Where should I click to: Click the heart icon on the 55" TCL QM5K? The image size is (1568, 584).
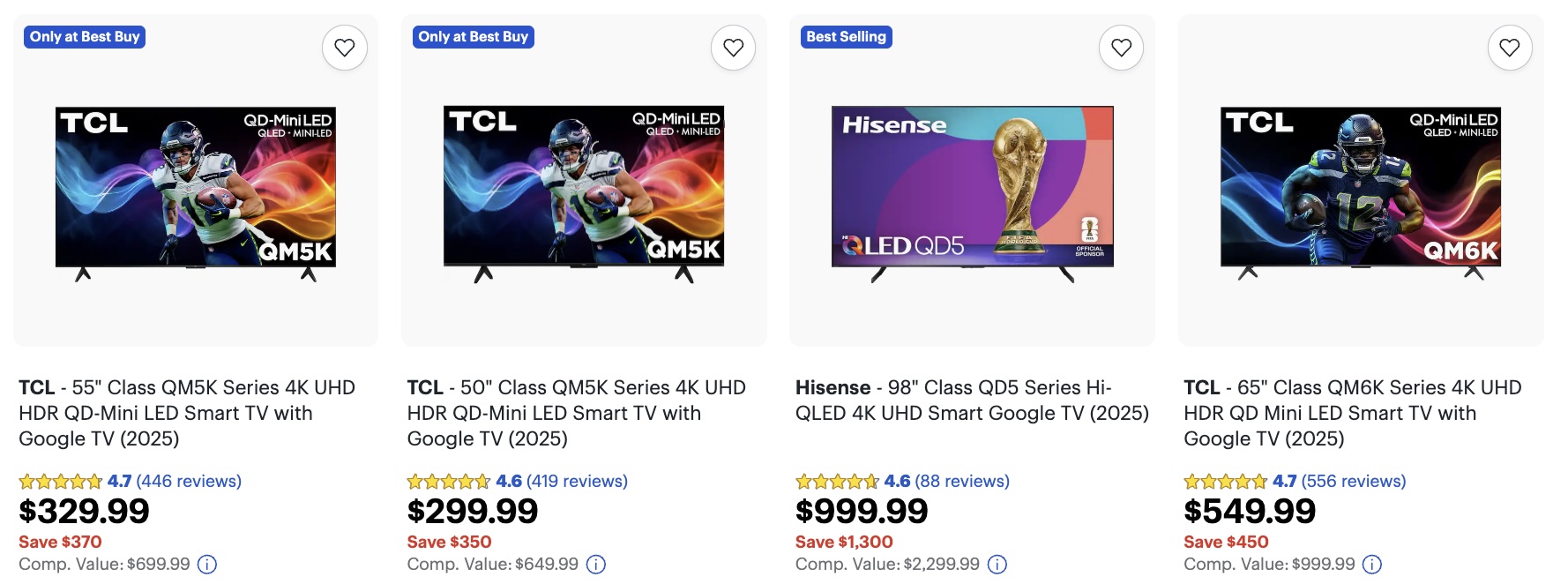click(x=344, y=48)
